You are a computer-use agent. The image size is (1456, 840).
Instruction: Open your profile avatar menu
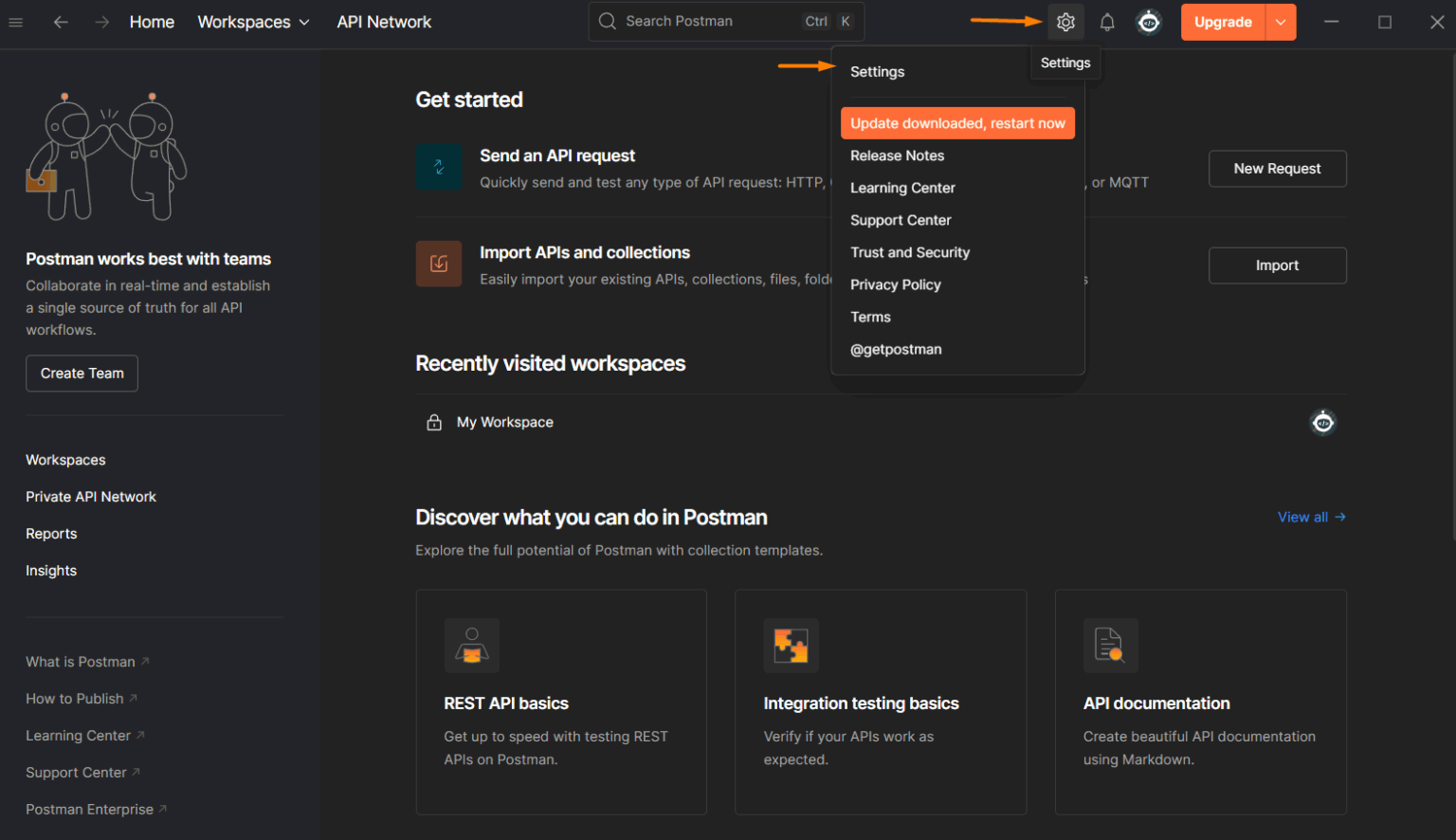pos(1149,21)
